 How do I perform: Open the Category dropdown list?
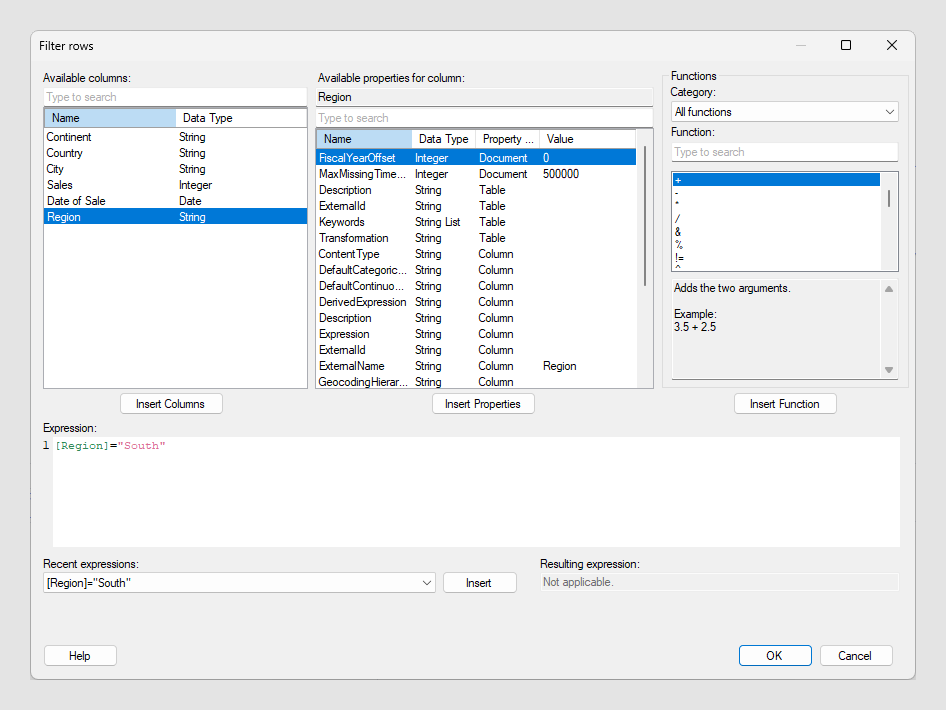(x=784, y=112)
